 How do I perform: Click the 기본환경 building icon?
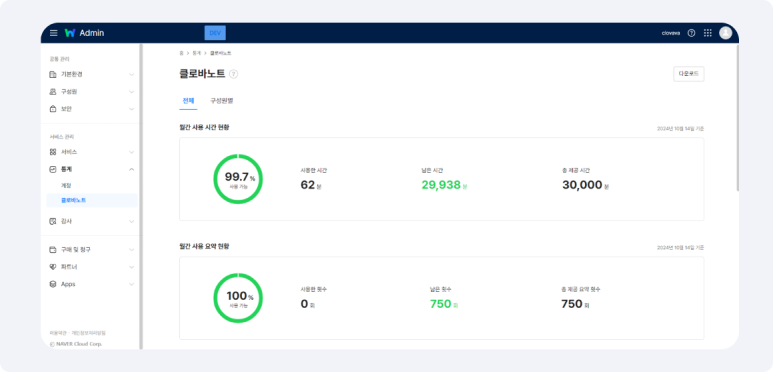pyautogui.click(x=53, y=74)
